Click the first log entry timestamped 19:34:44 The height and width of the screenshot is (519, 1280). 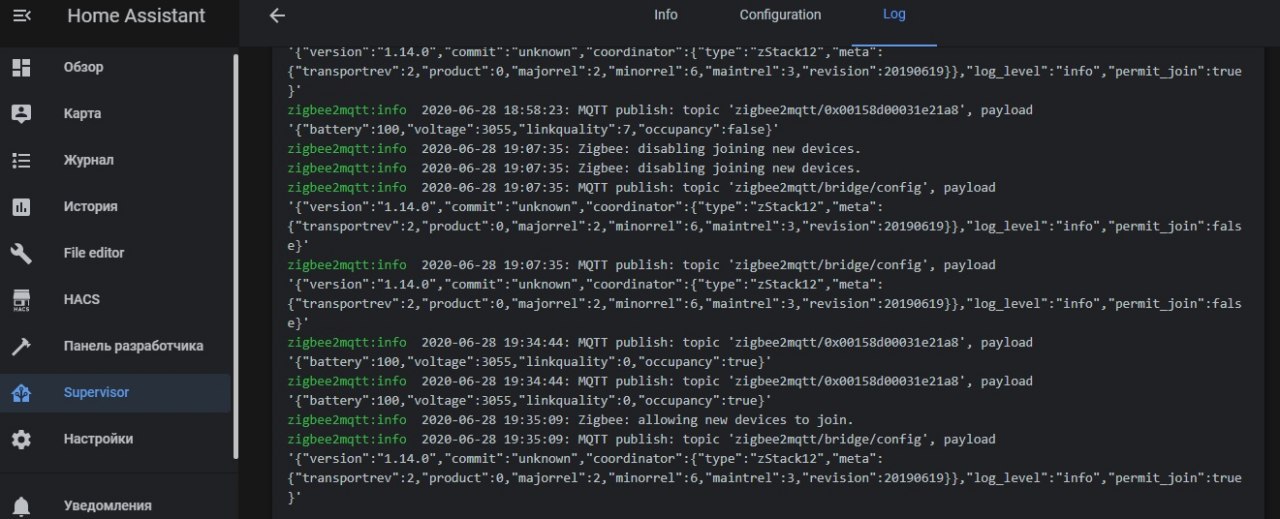point(660,342)
